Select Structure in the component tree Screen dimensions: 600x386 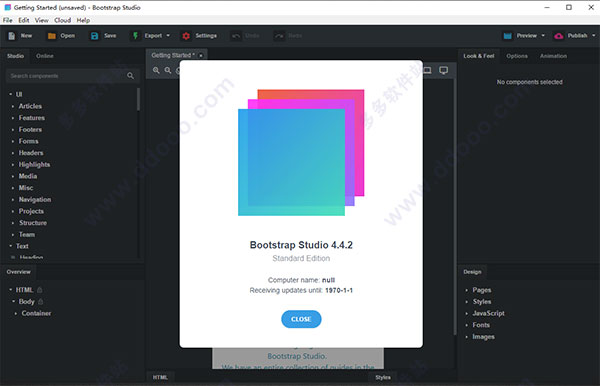click(33, 223)
